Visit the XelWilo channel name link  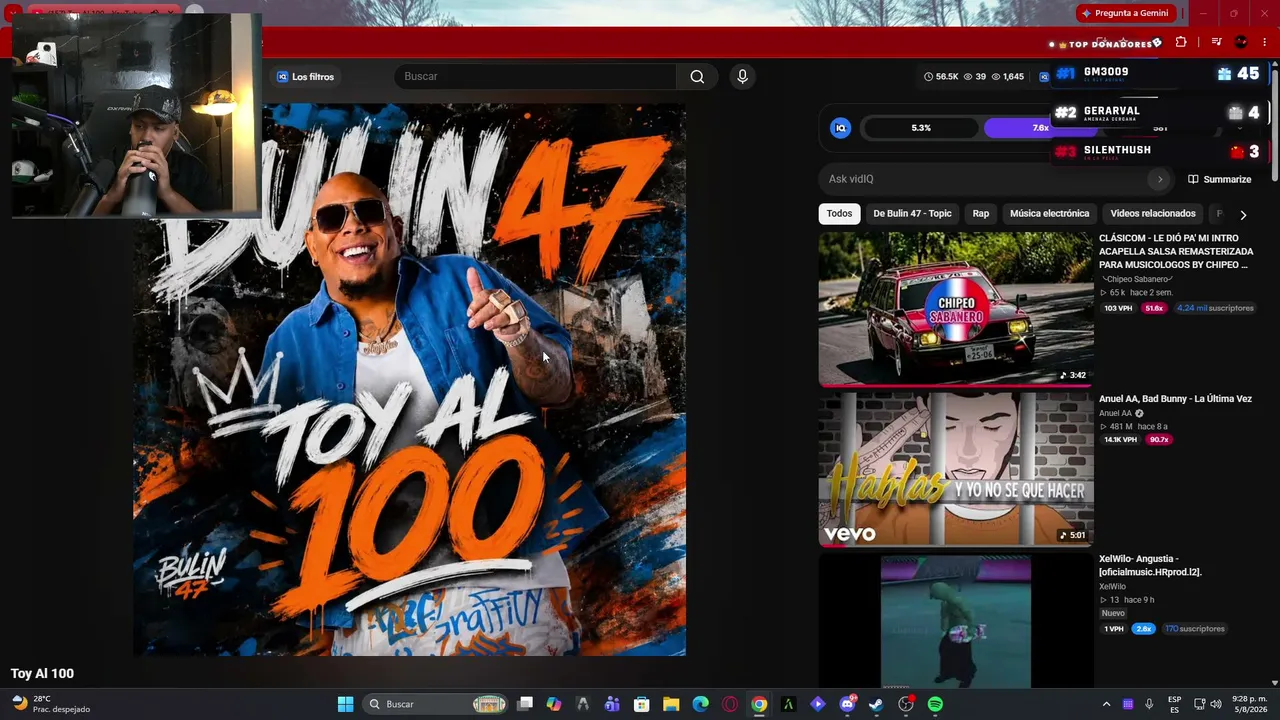click(1112, 587)
